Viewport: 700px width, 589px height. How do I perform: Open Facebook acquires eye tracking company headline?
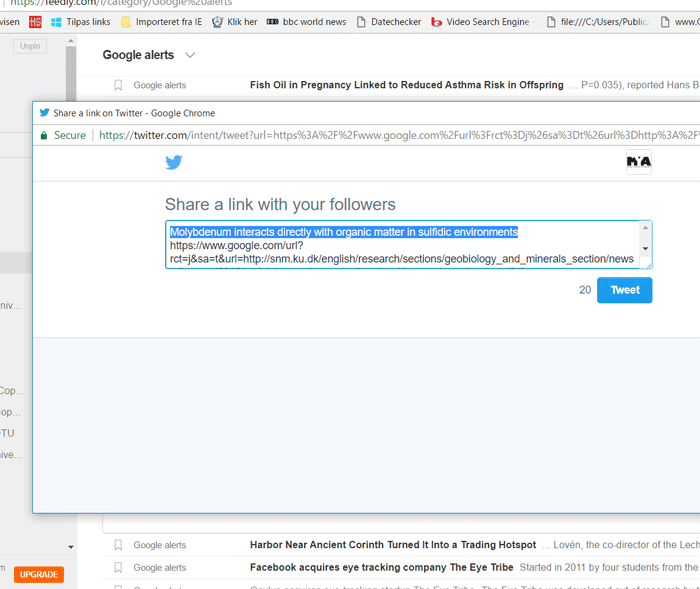click(382, 568)
